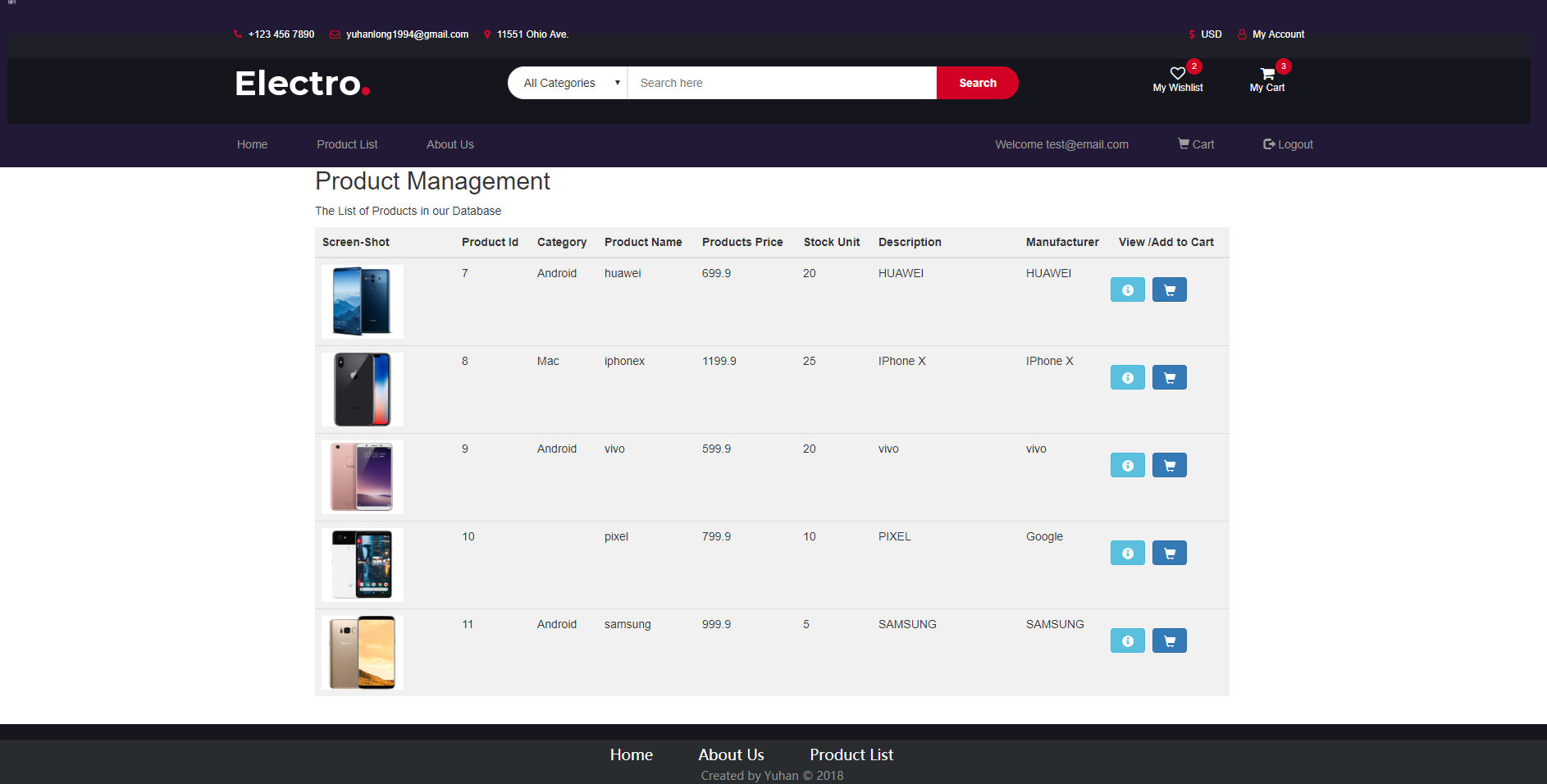Add pixel to cart using cart icon
Viewport: 1547px width, 784px height.
(x=1170, y=553)
